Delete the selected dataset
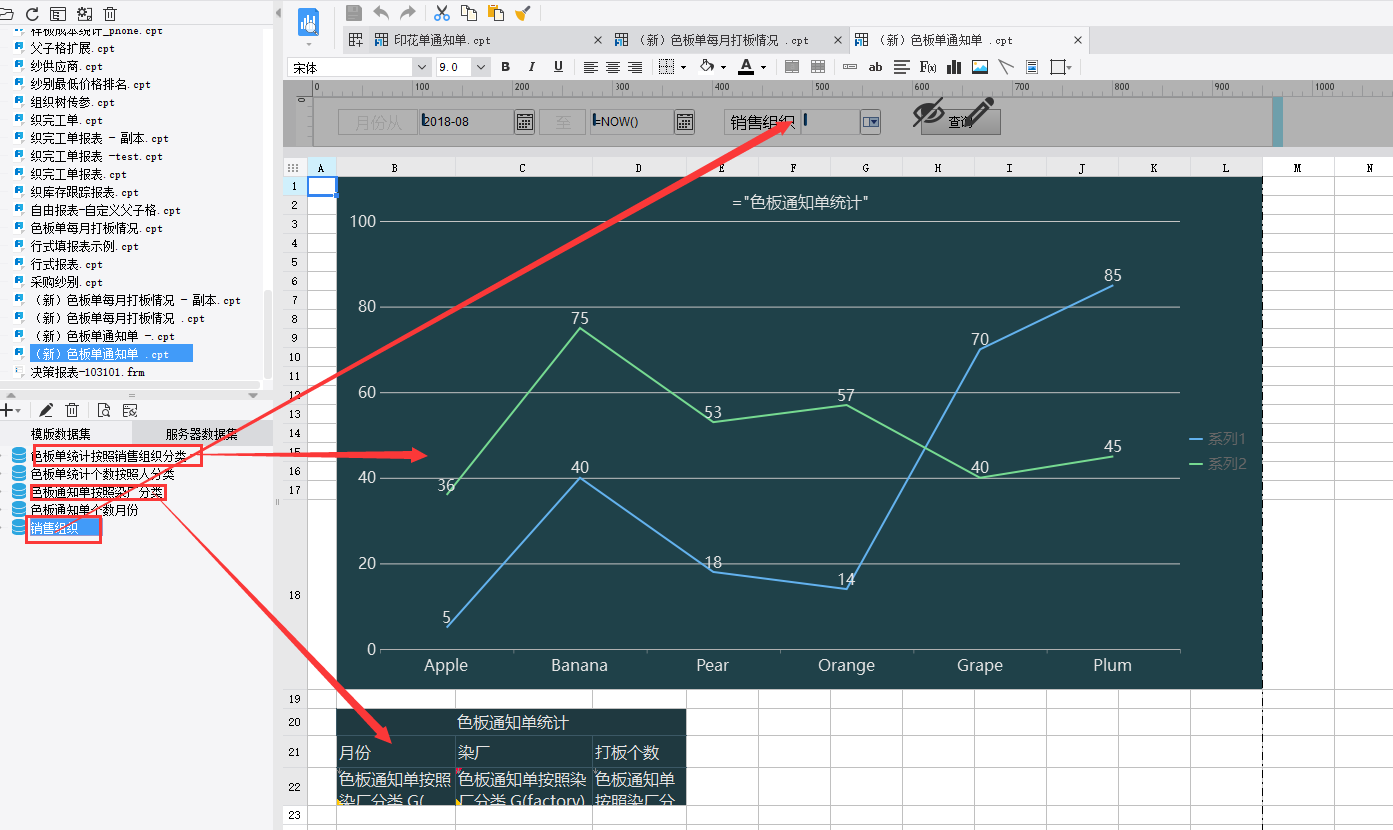 tap(72, 410)
